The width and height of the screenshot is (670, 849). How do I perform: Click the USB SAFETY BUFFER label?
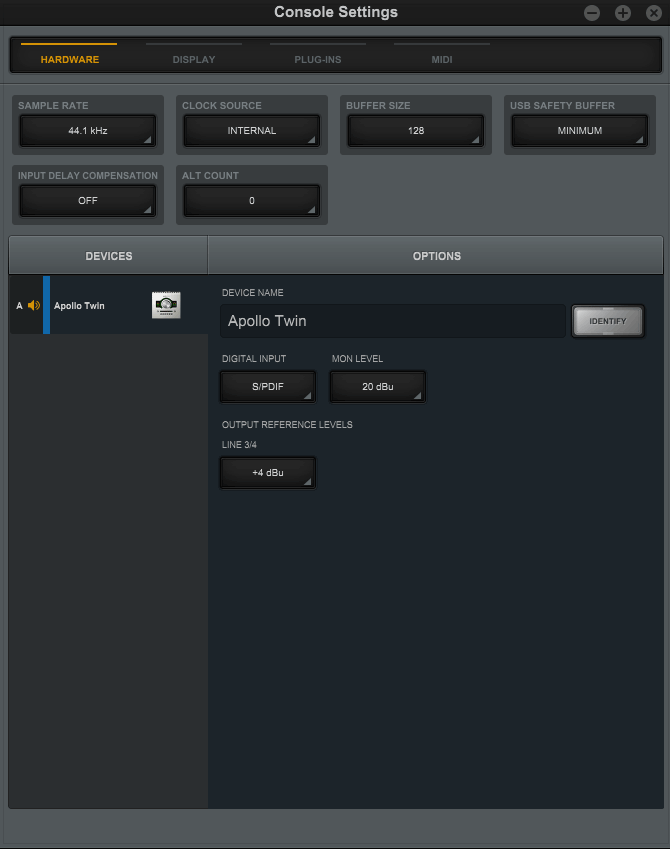[562, 106]
